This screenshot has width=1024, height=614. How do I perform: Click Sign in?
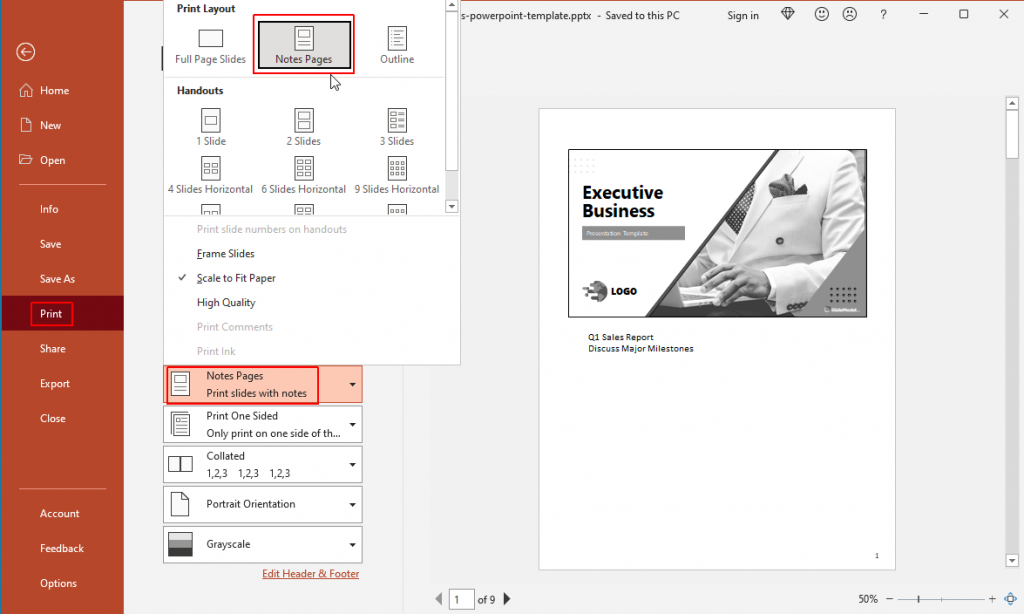click(743, 15)
